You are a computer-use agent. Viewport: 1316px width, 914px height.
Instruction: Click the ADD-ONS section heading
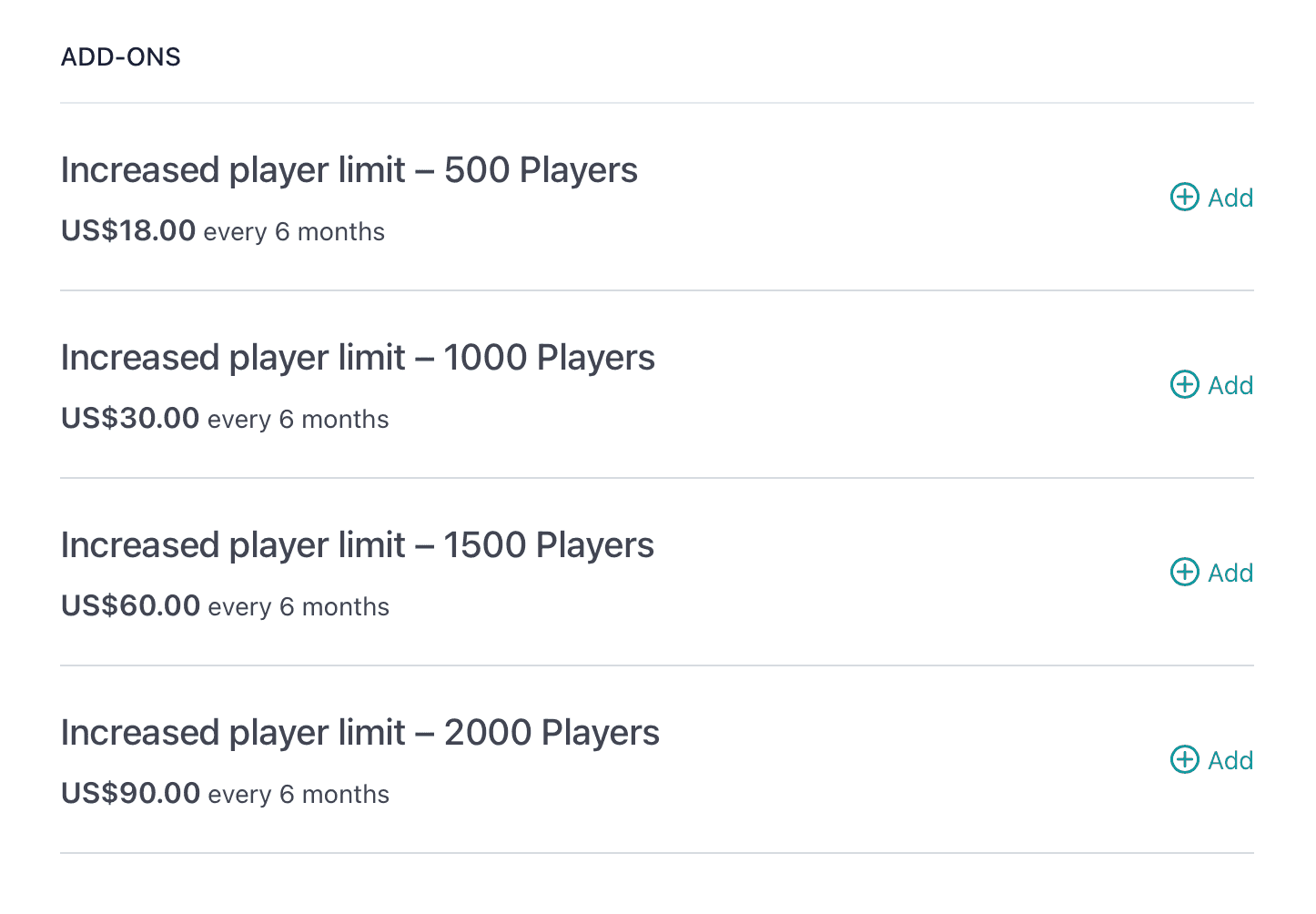121,57
